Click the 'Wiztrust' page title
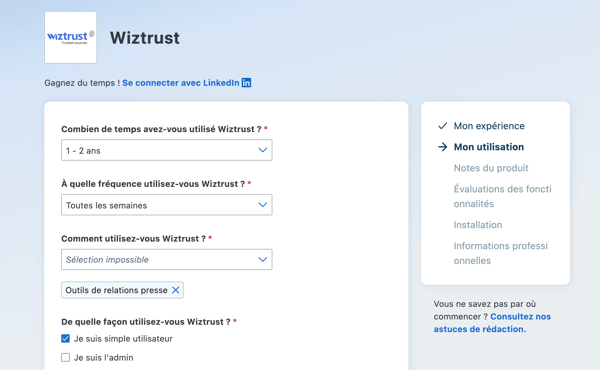The image size is (600, 370). (145, 38)
